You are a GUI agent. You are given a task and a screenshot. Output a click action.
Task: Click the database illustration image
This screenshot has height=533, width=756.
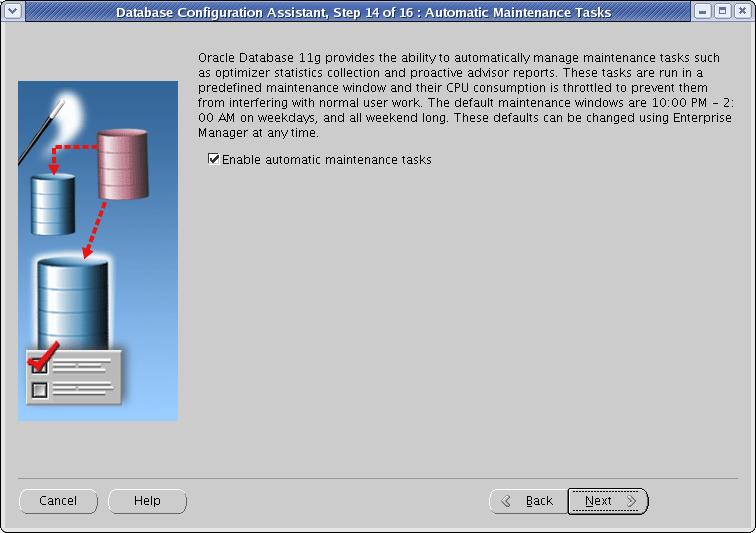pos(98,251)
